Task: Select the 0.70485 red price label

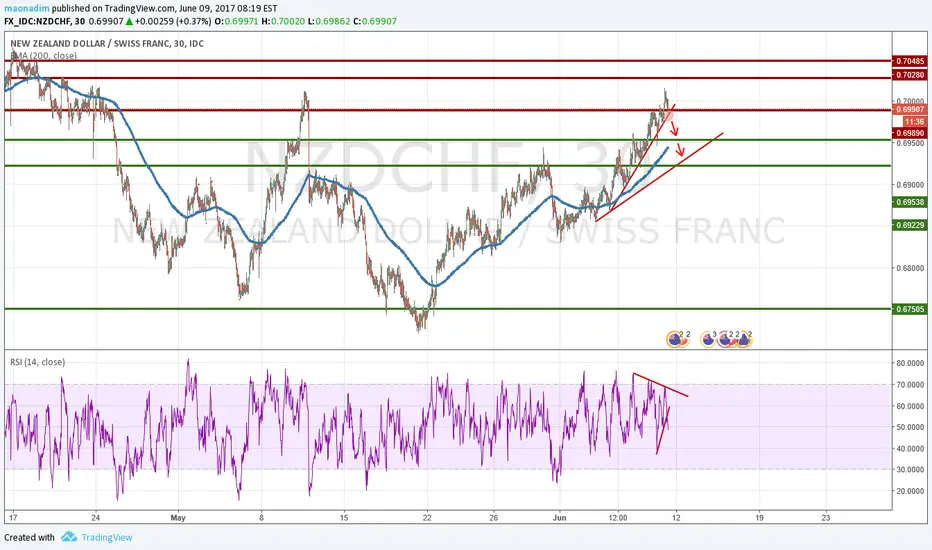Action: tap(910, 61)
